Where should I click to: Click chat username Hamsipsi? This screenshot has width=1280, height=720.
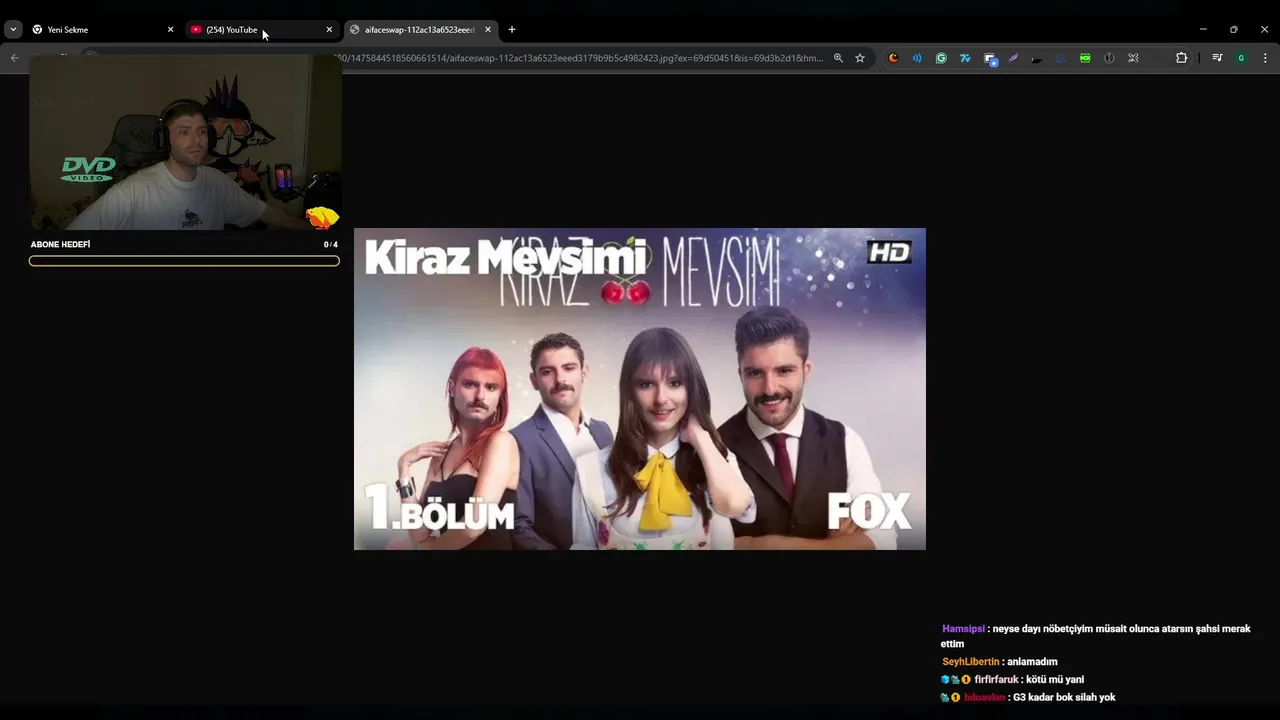pyautogui.click(x=963, y=629)
